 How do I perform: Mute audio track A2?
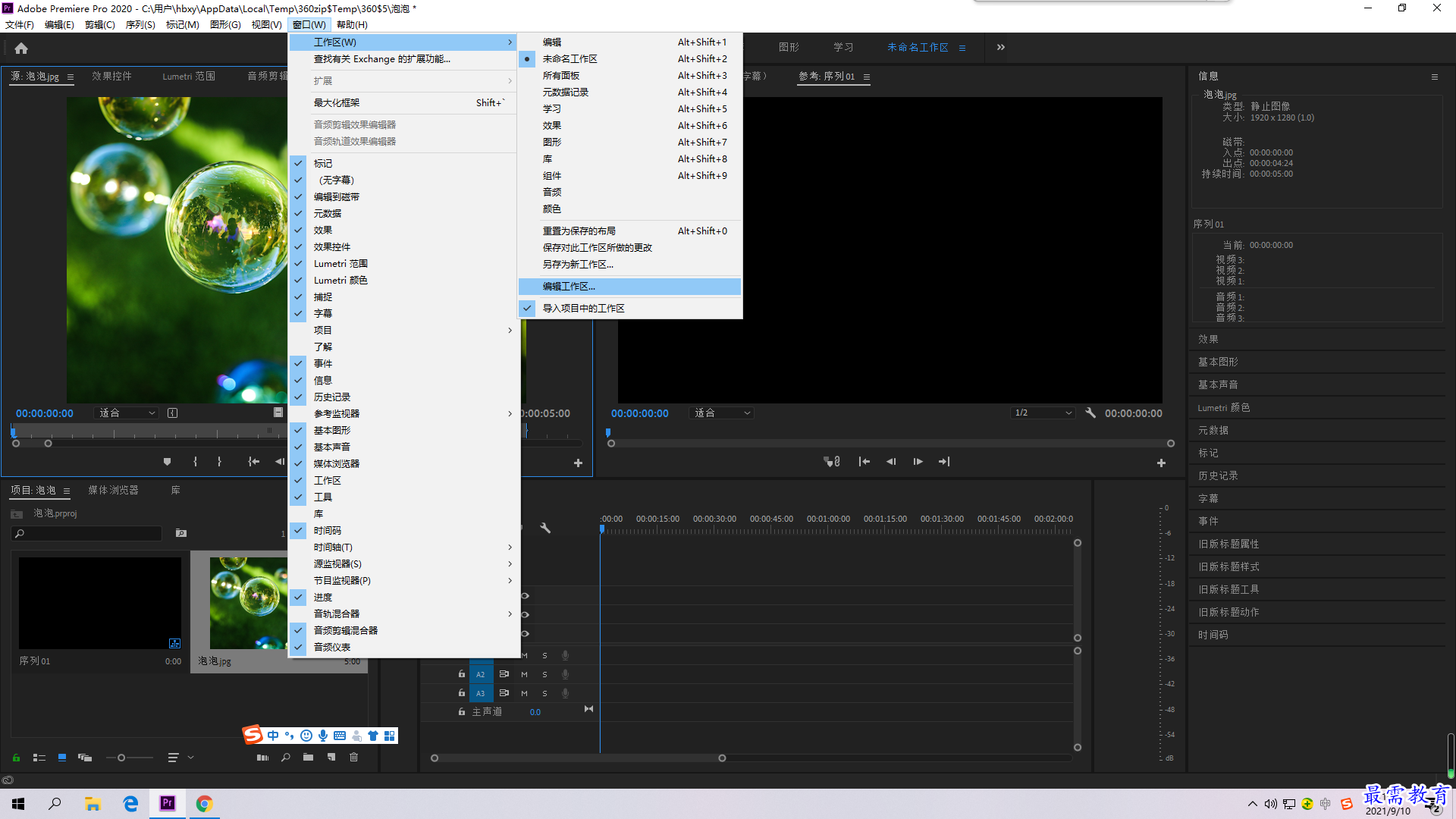[524, 674]
